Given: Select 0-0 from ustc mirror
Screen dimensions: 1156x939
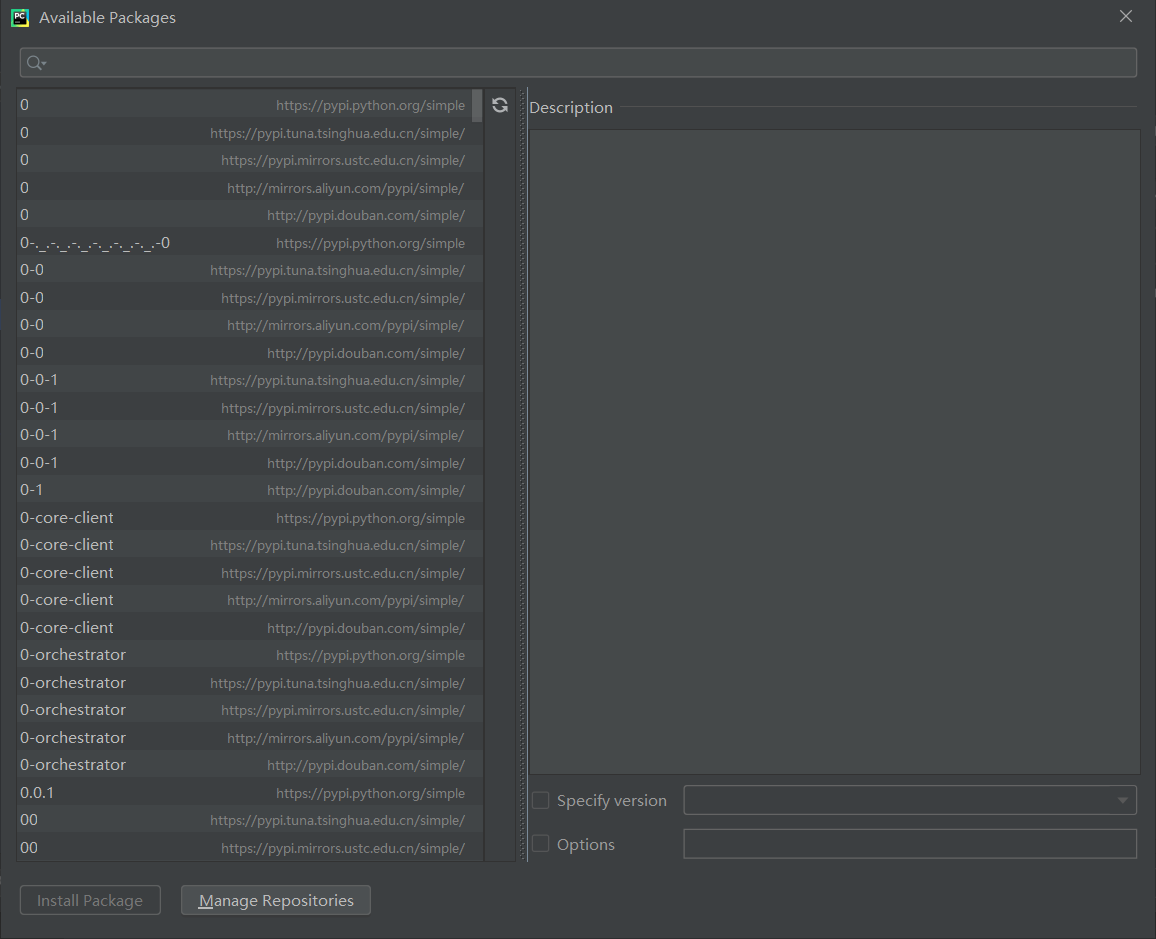Looking at the screenshot, I should [250, 298].
